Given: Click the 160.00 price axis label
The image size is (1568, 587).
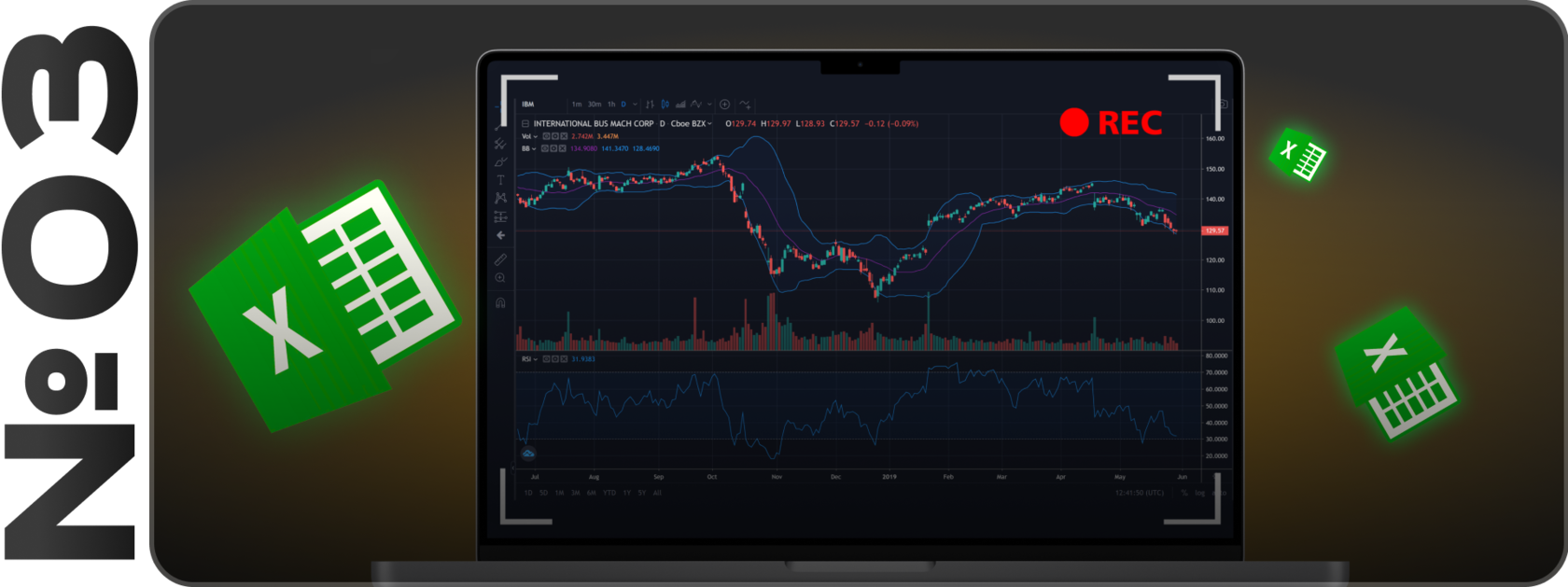Looking at the screenshot, I should pos(1215,138).
